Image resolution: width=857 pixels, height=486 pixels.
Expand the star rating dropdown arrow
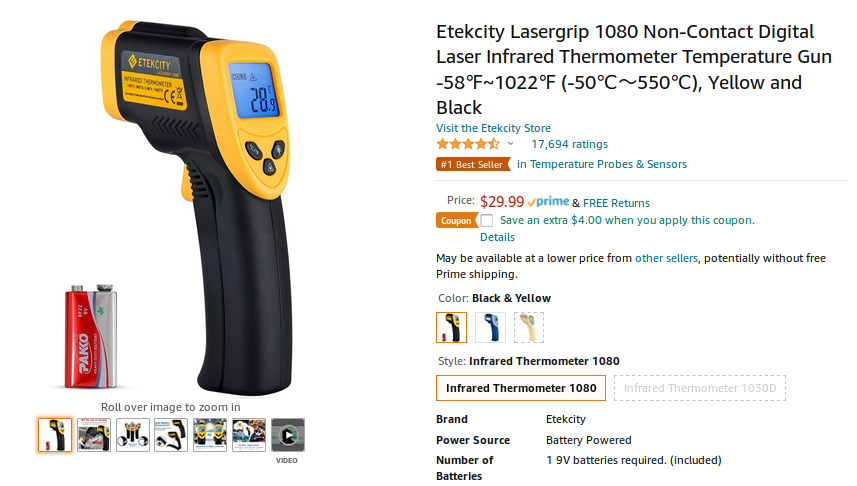pyautogui.click(x=510, y=144)
